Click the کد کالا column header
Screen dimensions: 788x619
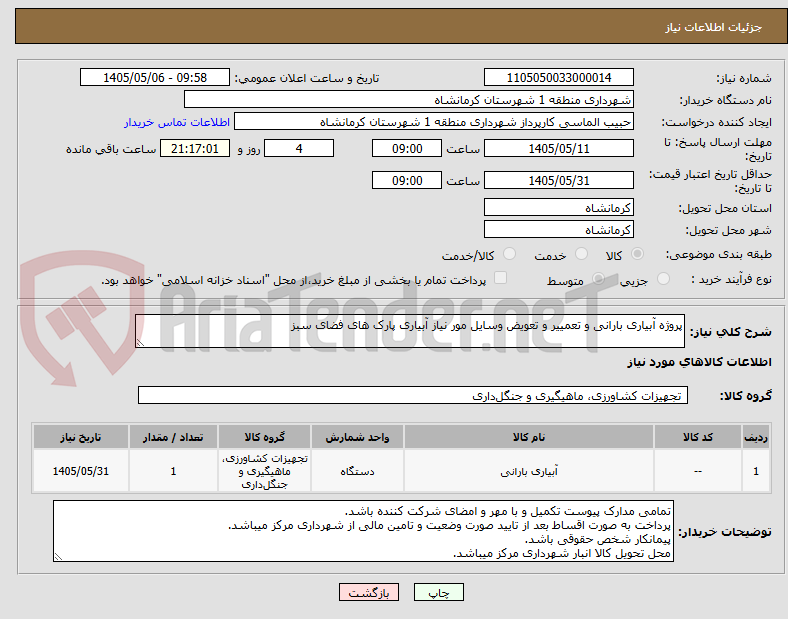point(698,437)
